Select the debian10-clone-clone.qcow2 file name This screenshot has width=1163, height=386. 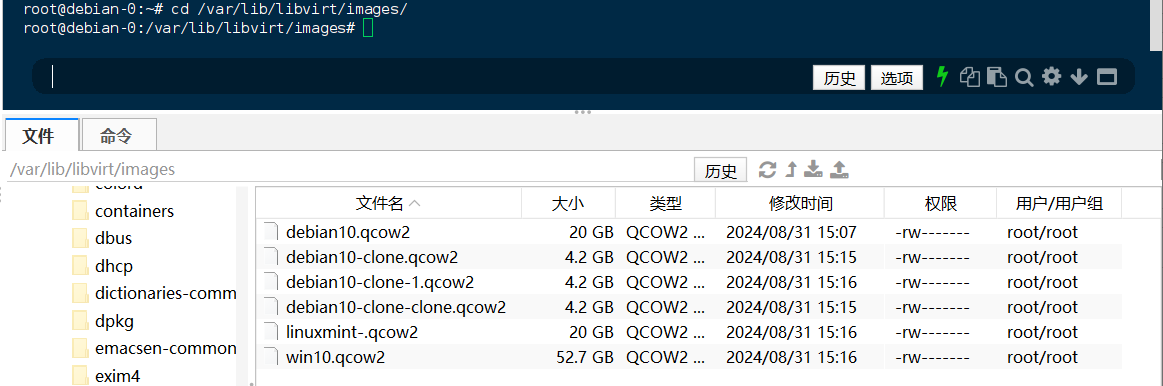395,307
